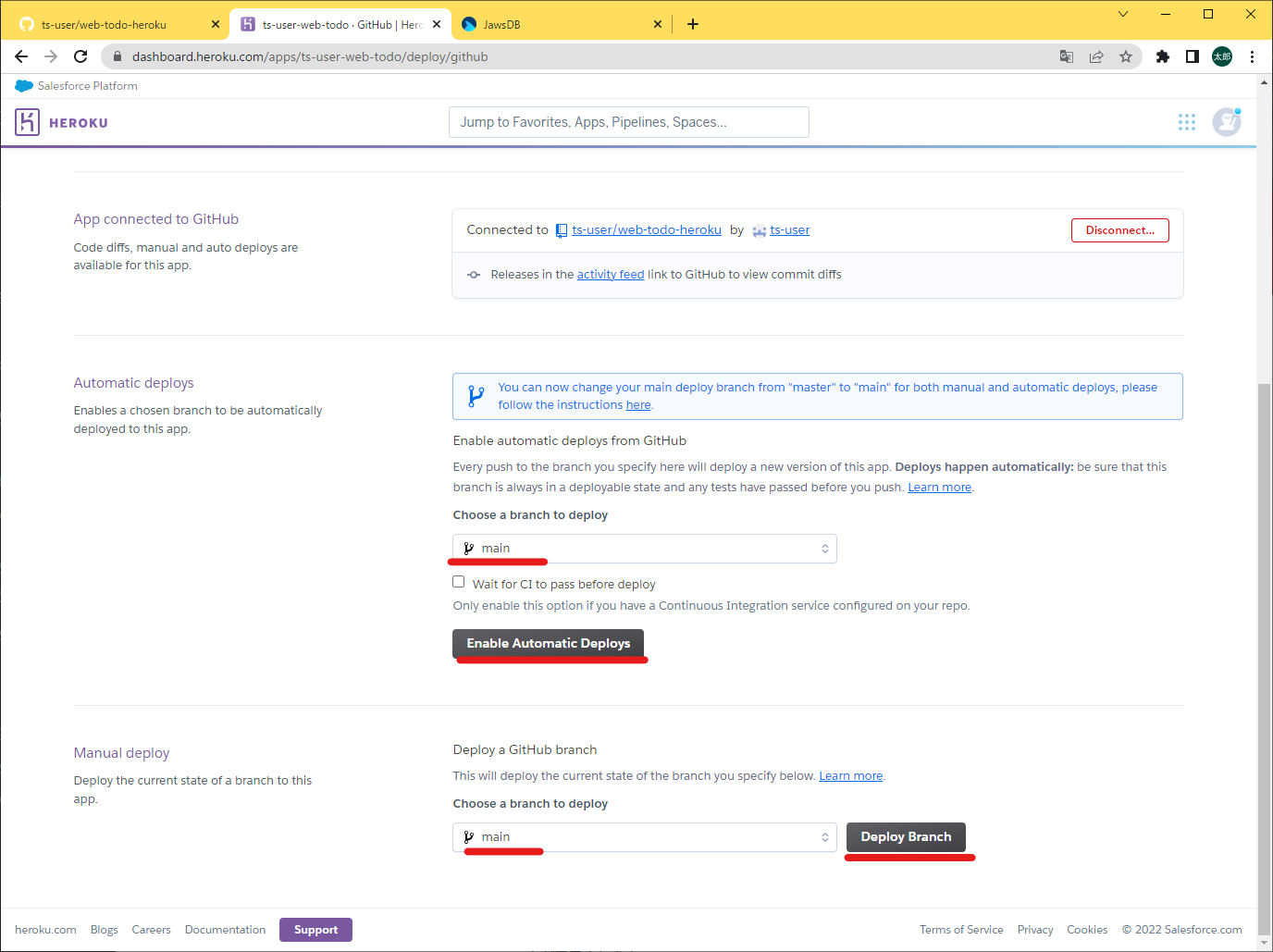Open the manual deploy branch dropdown

(645, 837)
